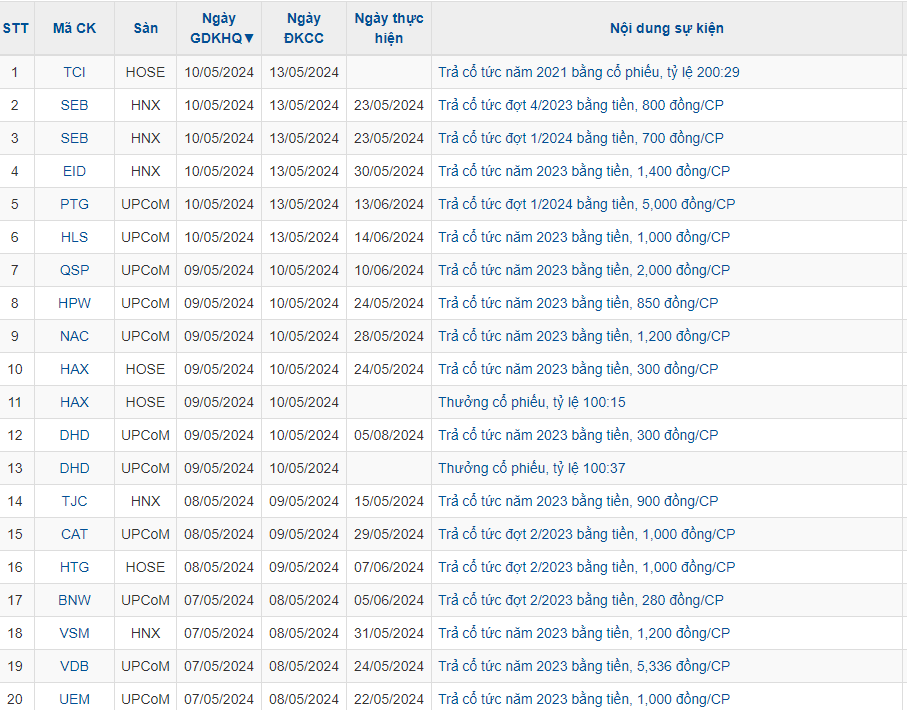Open the NAC stock code link

pyautogui.click(x=74, y=336)
